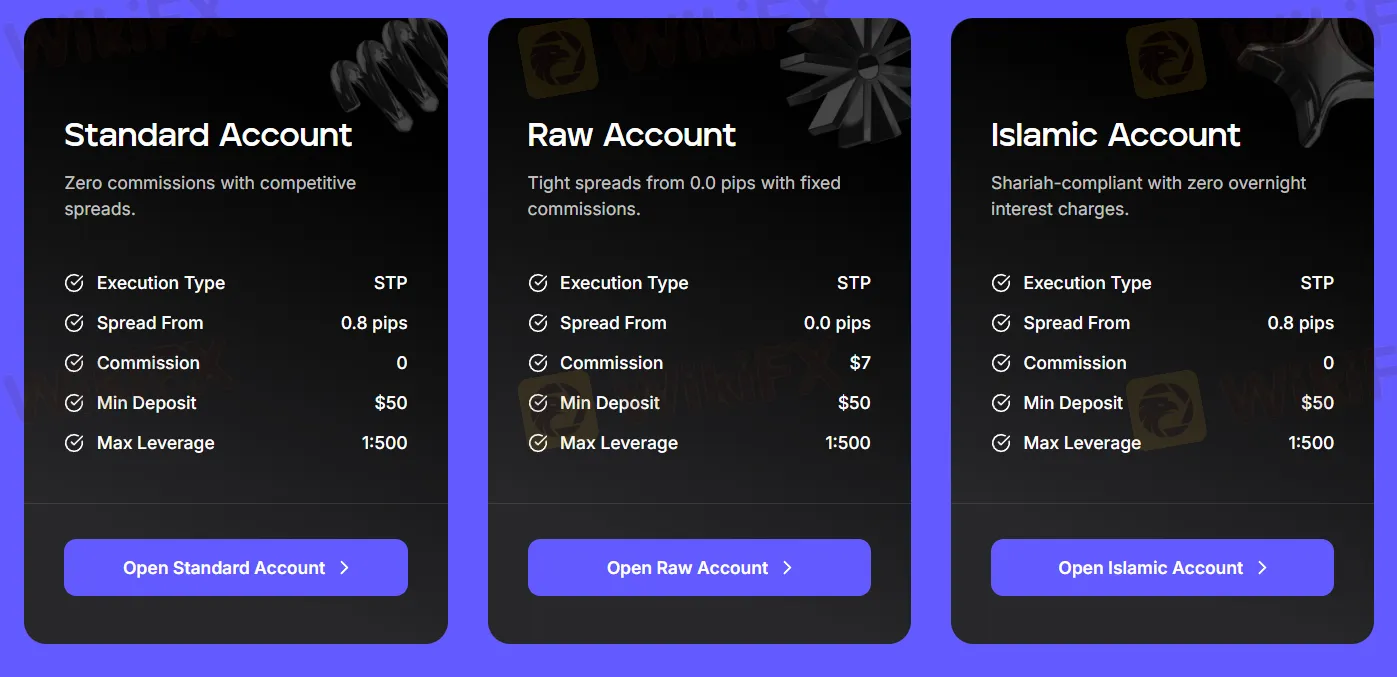The image size is (1397, 677).
Task: Select the Raw Account card heading
Action: pyautogui.click(x=631, y=135)
